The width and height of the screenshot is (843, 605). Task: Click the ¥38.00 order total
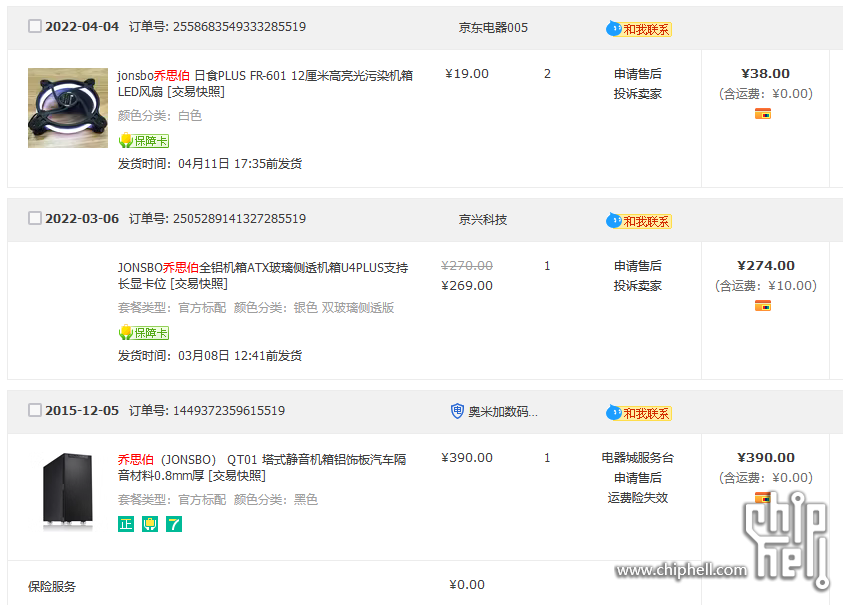pos(766,74)
